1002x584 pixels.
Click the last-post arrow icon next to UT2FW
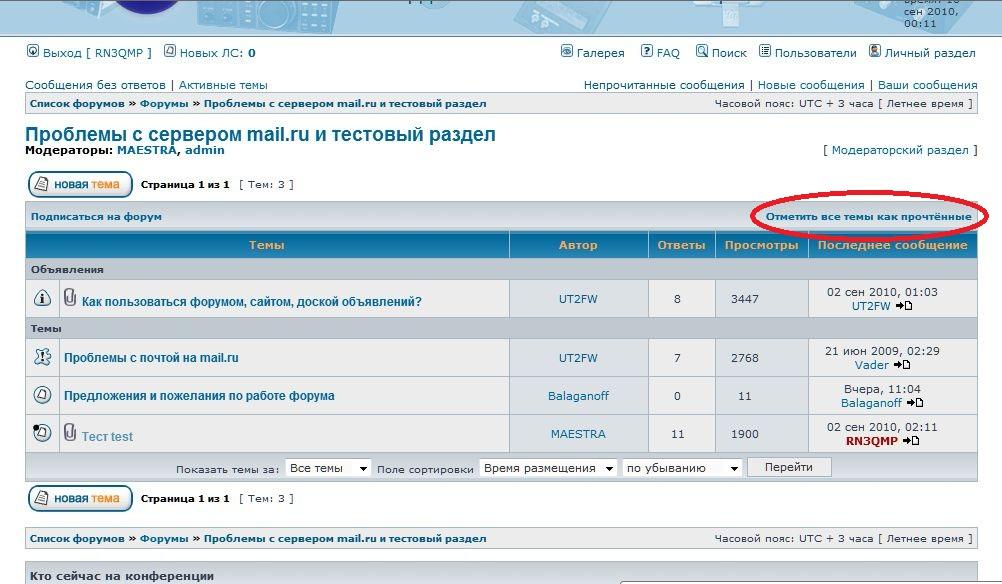(904, 306)
